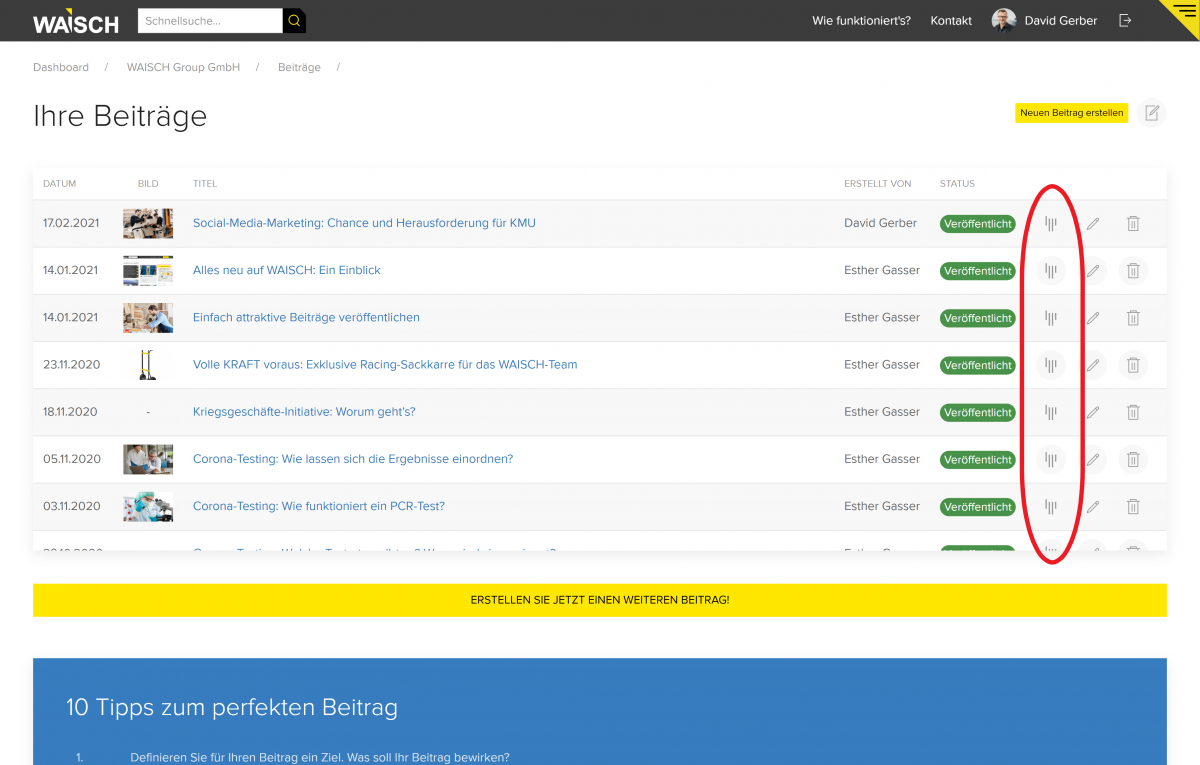Delete the Kriegsgeschäfte-Initiative post
Screen dimensions: 1200x765
(x=1133, y=412)
